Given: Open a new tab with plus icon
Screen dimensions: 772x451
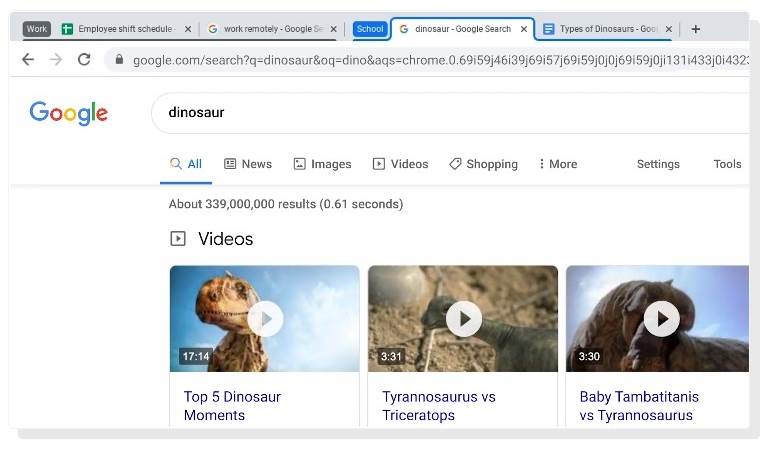Looking at the screenshot, I should point(696,29).
